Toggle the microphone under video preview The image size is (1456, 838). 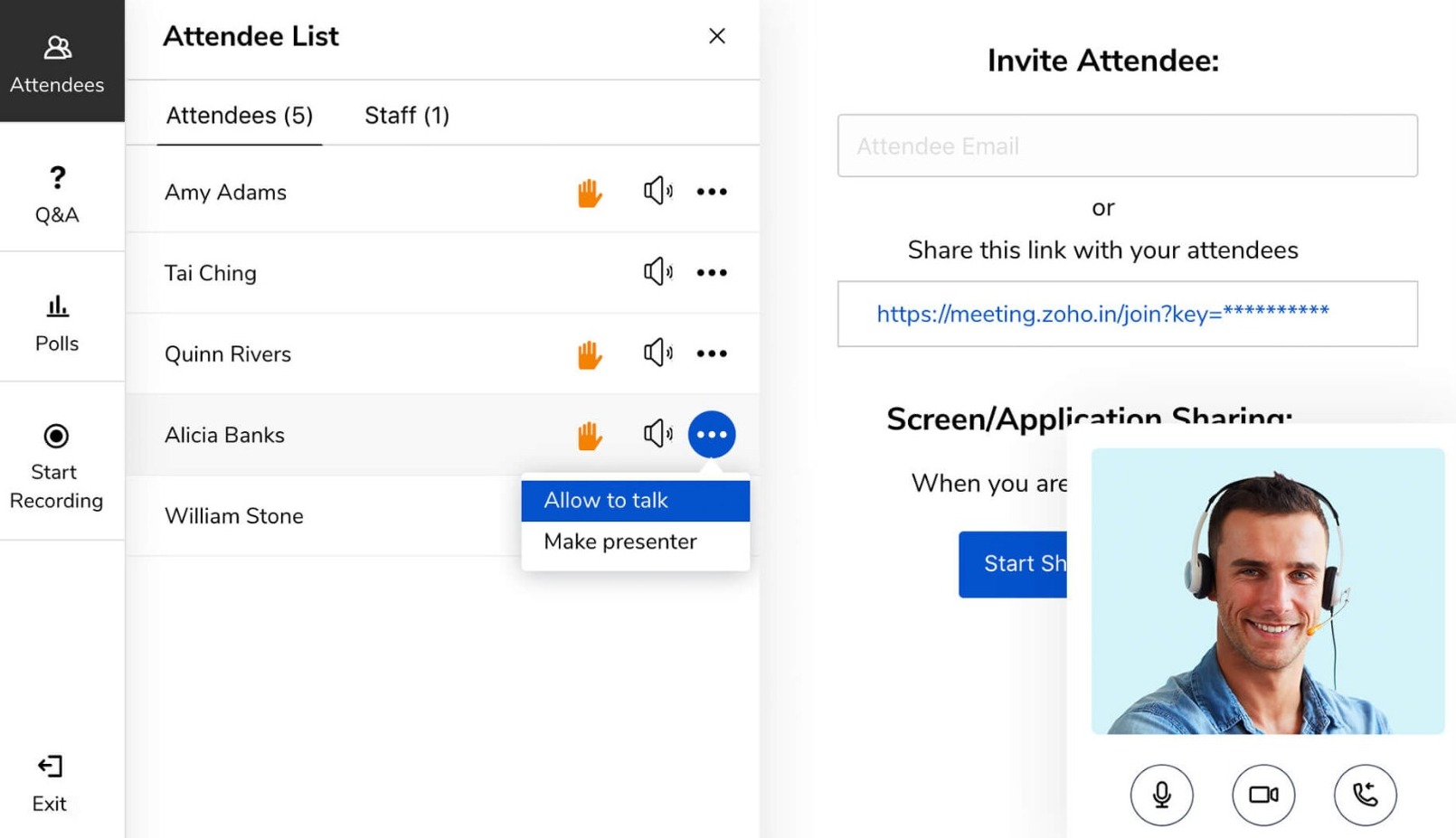click(x=1161, y=795)
